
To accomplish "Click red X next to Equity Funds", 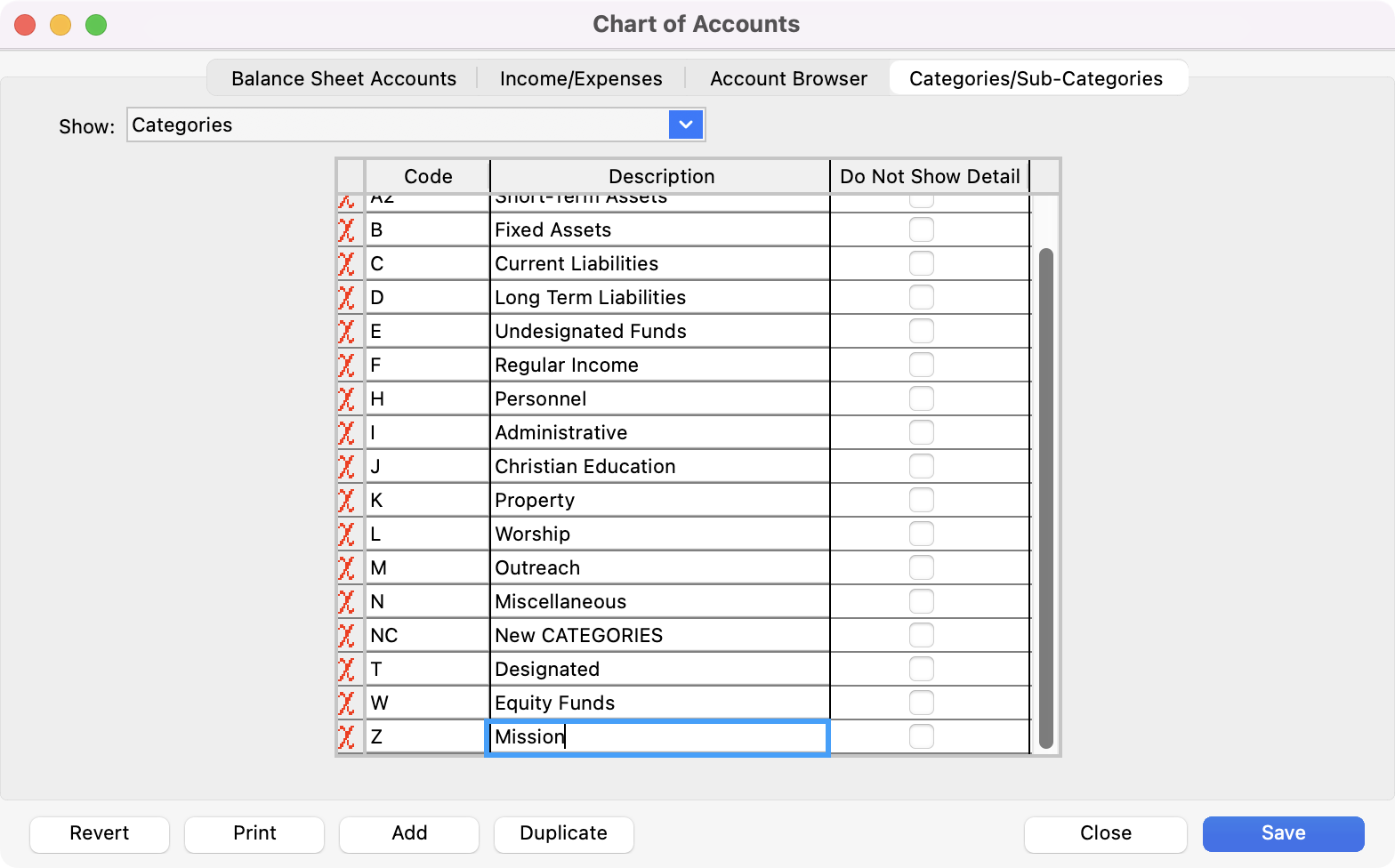I will [x=347, y=703].
